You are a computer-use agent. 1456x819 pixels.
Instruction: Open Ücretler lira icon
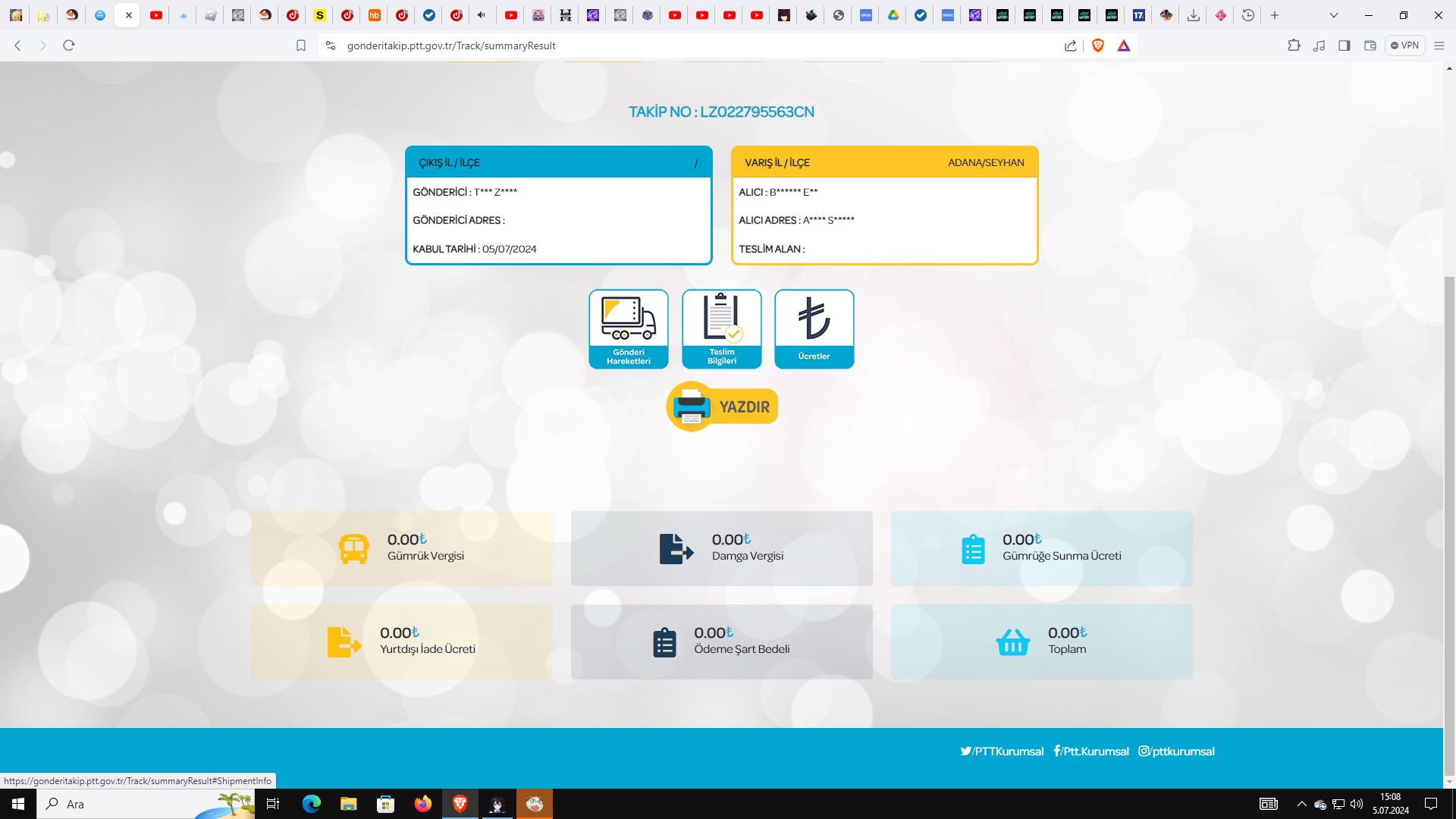pyautogui.click(x=814, y=328)
